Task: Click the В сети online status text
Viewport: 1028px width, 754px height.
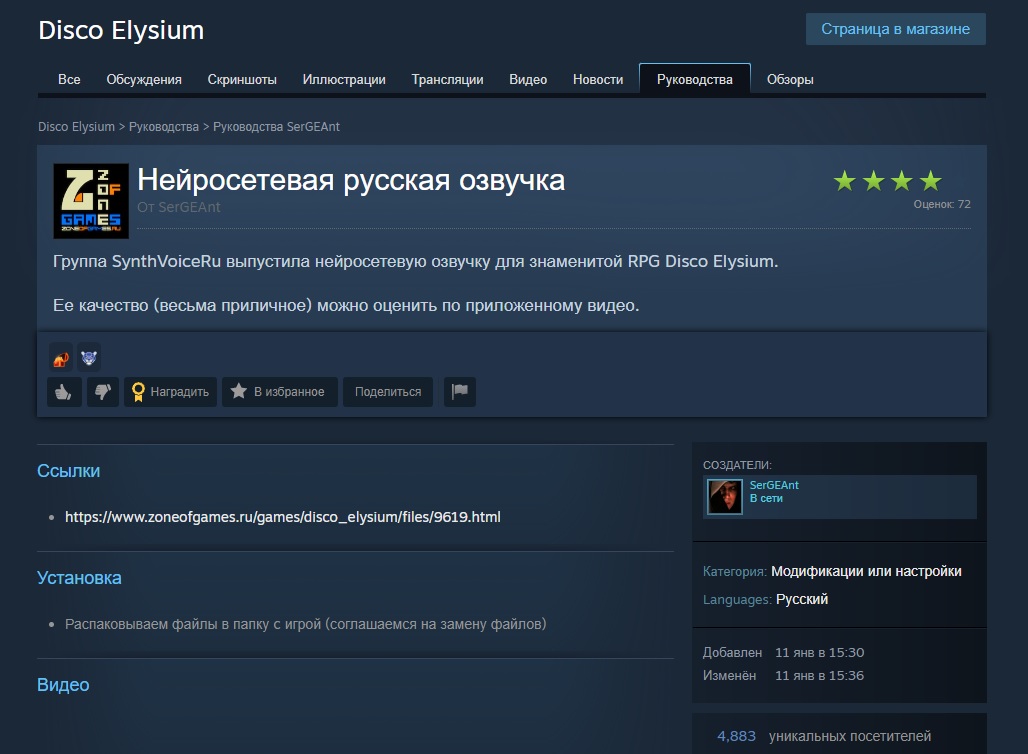Action: 766,498
